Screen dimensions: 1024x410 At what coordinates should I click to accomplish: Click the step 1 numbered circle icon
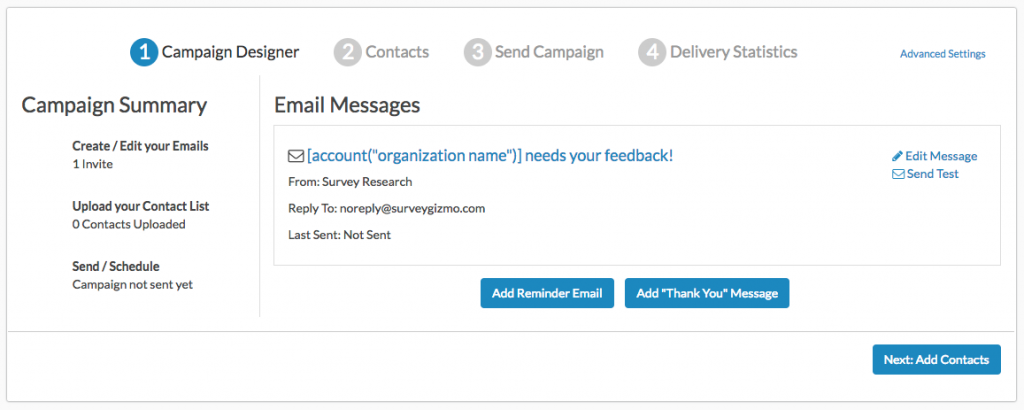(143, 52)
